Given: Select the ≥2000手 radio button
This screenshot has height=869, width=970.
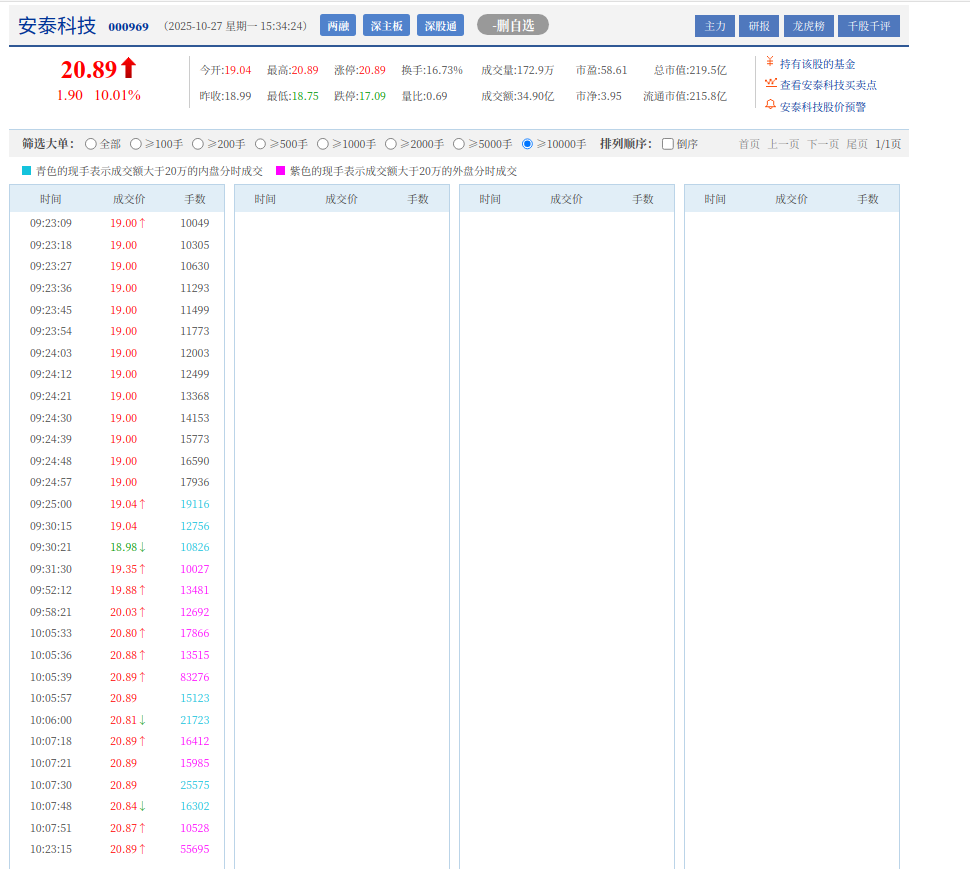Looking at the screenshot, I should click(x=391, y=144).
